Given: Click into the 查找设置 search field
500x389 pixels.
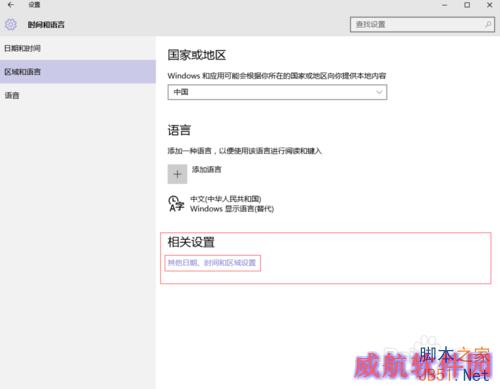Looking at the screenshot, I should tap(422, 24).
